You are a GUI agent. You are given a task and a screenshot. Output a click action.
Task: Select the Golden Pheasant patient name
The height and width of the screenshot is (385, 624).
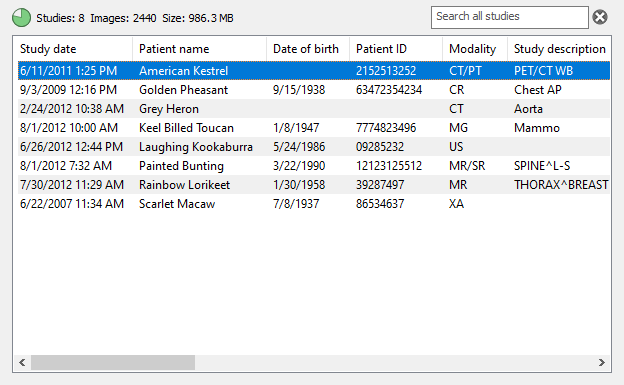tap(183, 90)
